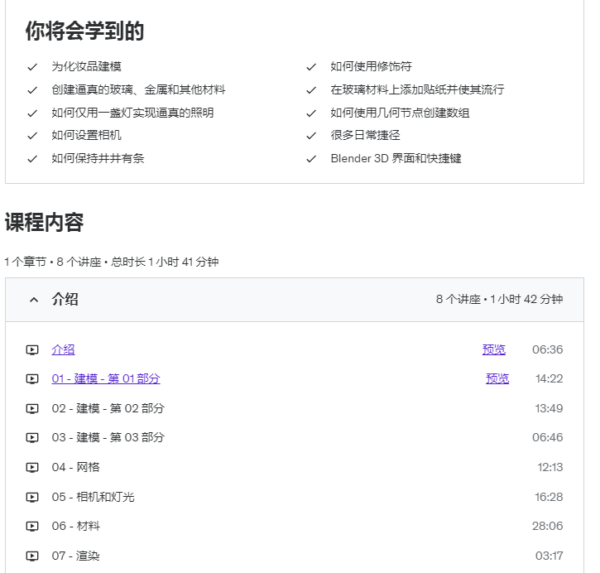Click duration 12:13
The height and width of the screenshot is (573, 600).
click(x=550, y=467)
